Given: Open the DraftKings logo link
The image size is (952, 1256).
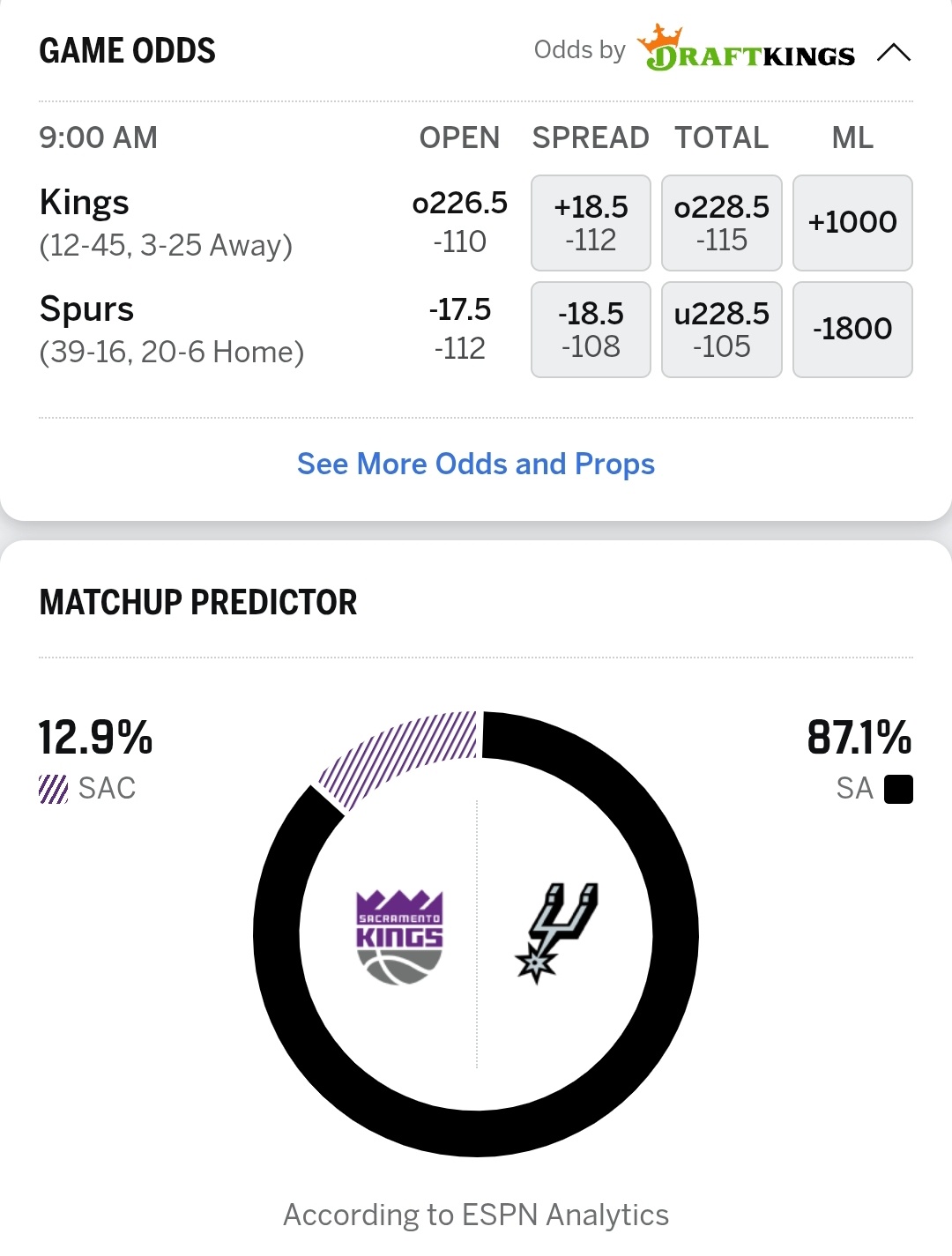Looking at the screenshot, I should (x=746, y=48).
